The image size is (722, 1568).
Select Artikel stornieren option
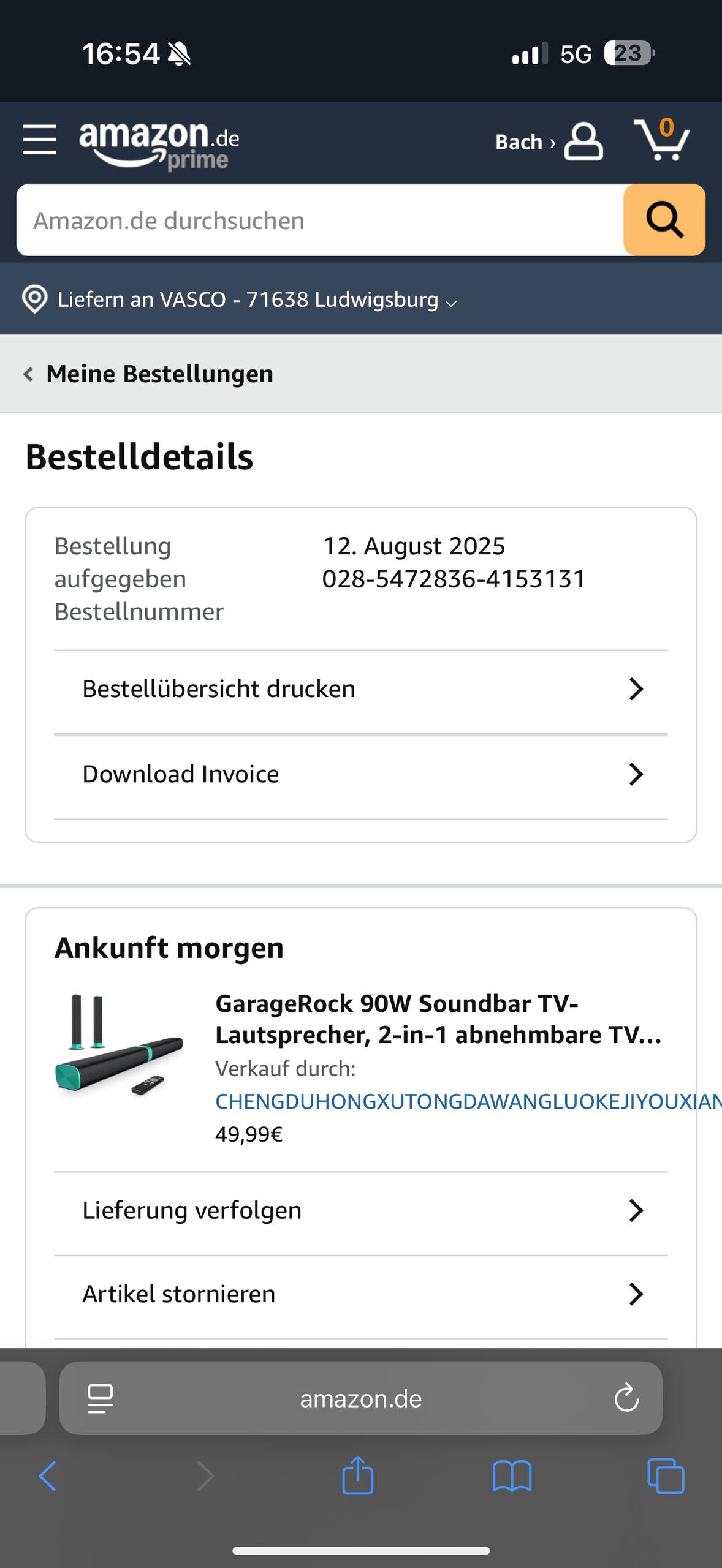tap(361, 1294)
